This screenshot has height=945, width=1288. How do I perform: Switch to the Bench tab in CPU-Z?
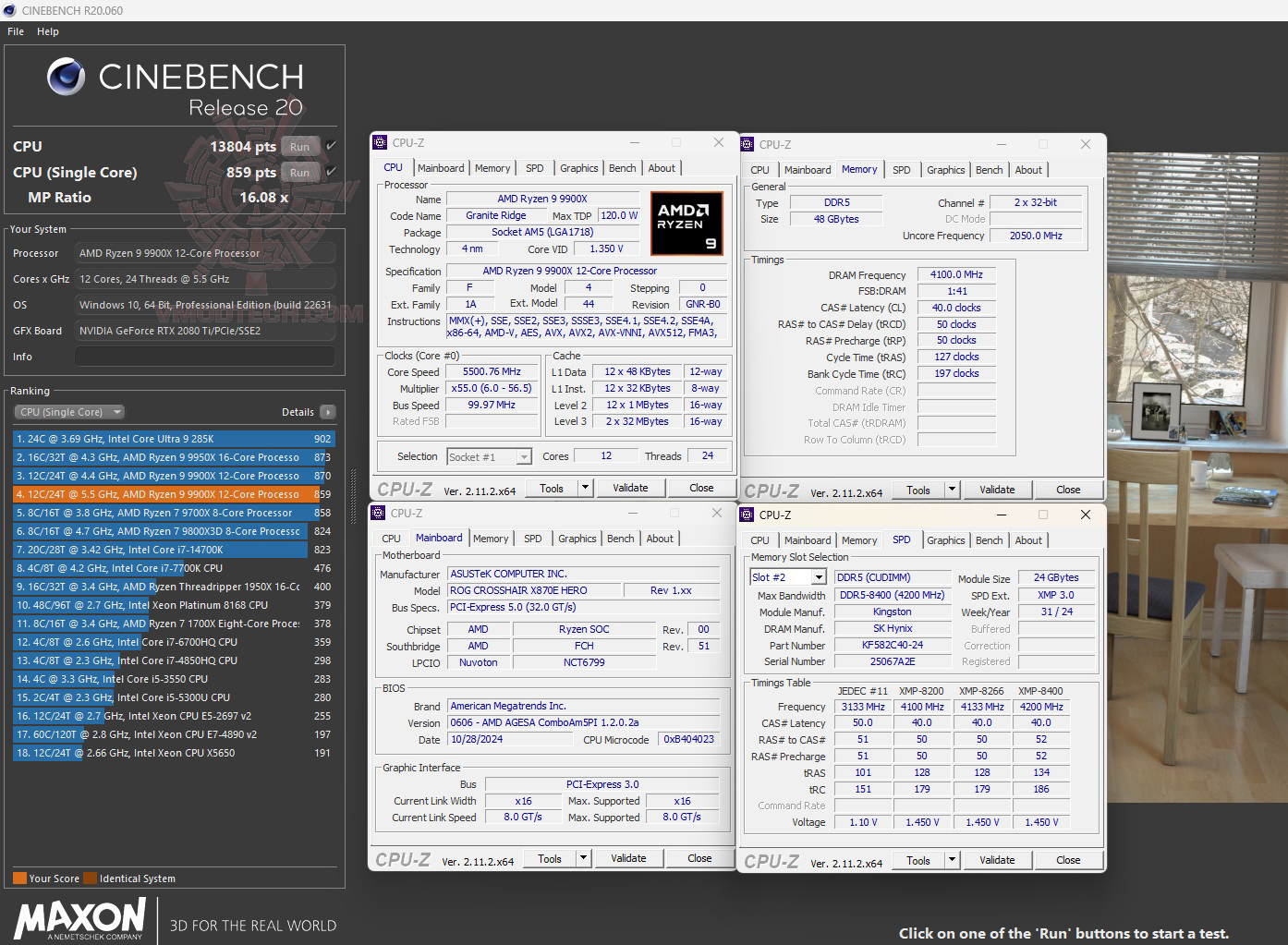point(622,167)
